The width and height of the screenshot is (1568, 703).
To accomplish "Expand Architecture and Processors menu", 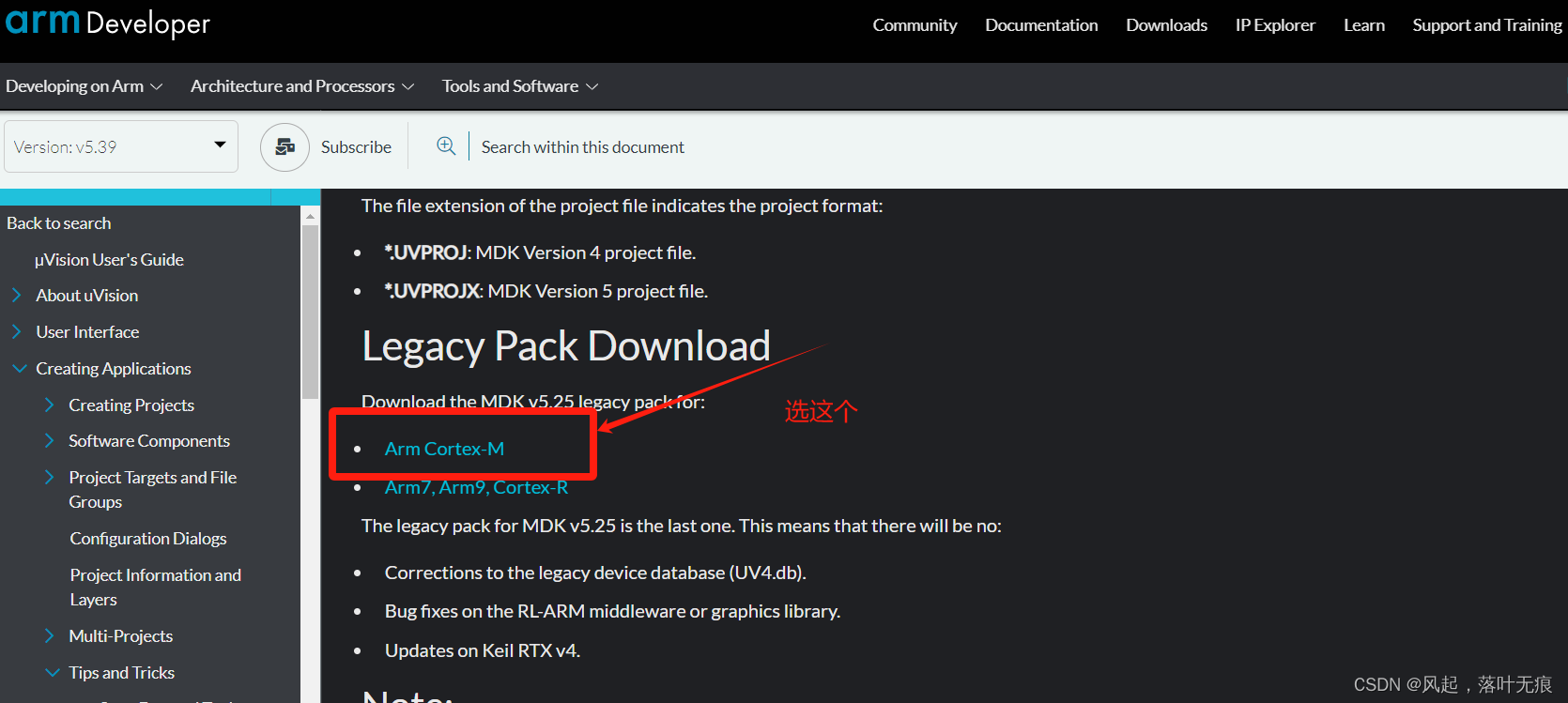I will (302, 86).
